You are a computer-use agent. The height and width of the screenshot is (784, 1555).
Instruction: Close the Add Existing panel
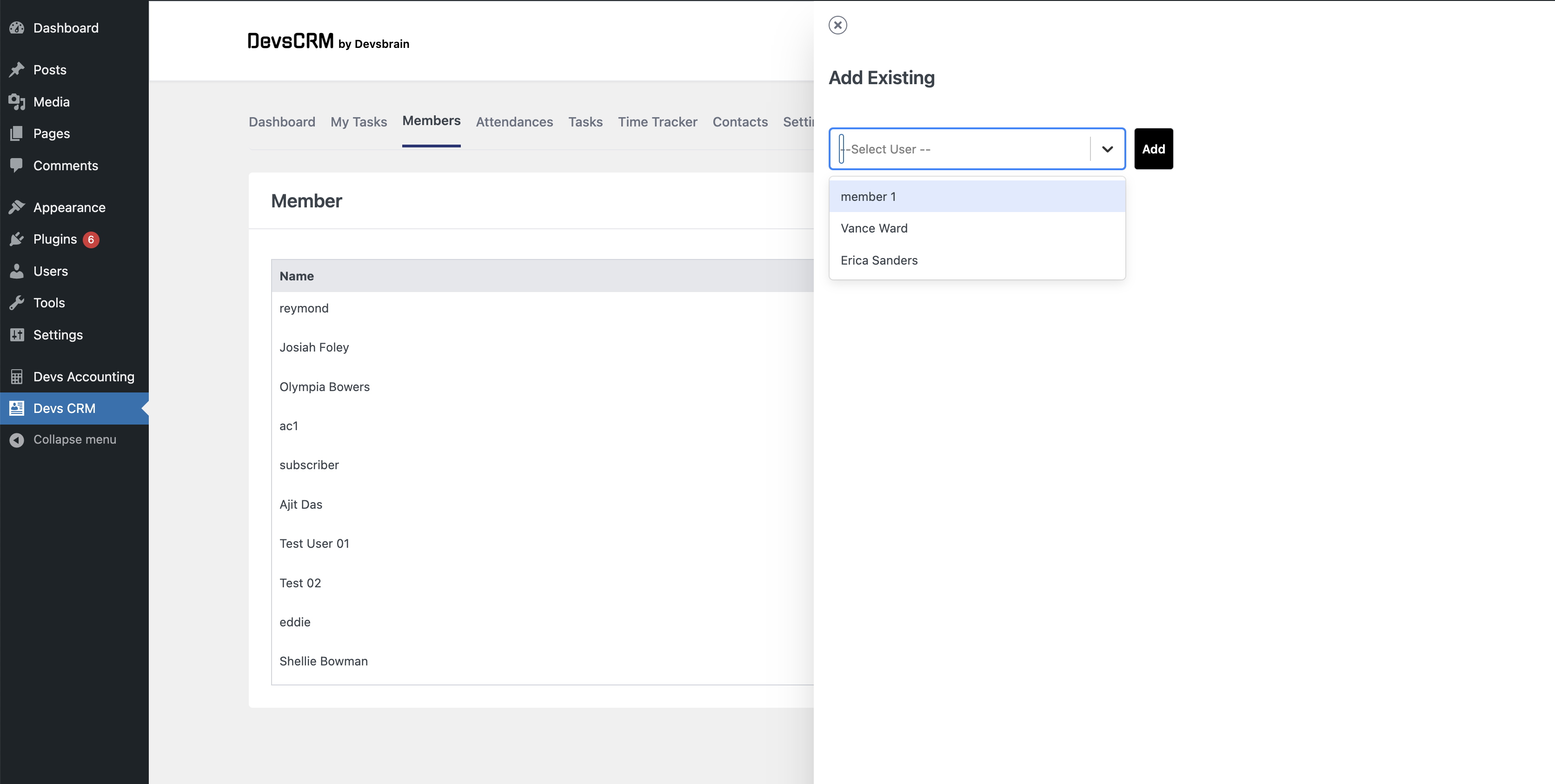(838, 26)
